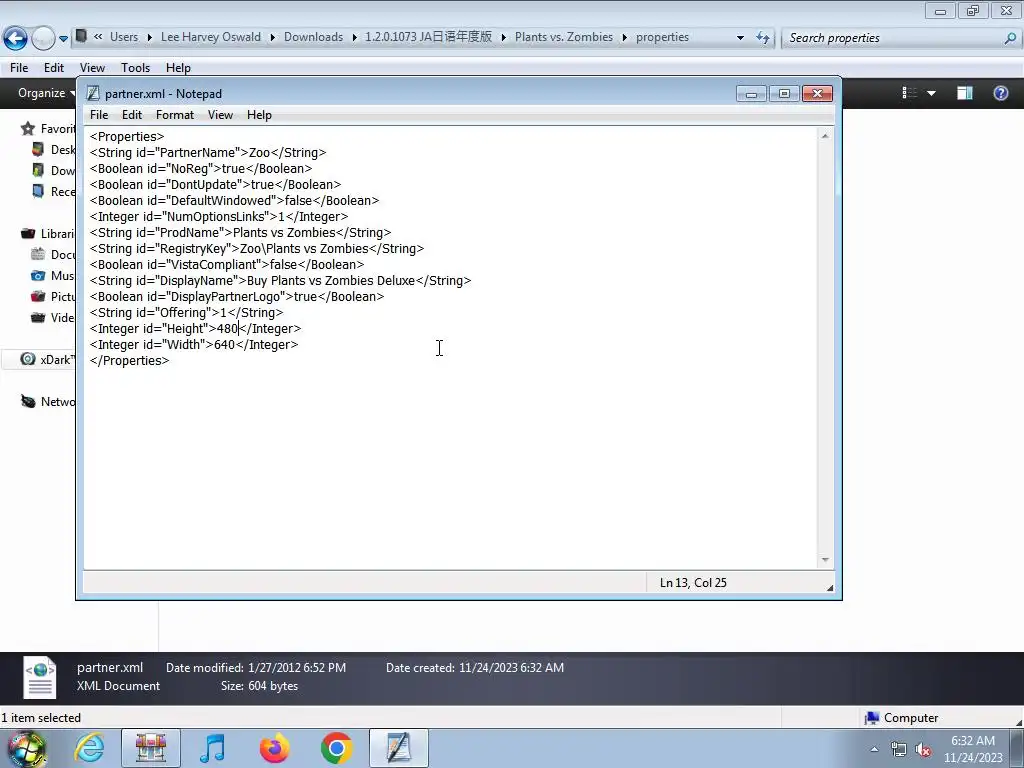Click the 1.2.0.1073 JA breadcrumb folder
Viewport: 1024px width, 768px height.
click(428, 37)
